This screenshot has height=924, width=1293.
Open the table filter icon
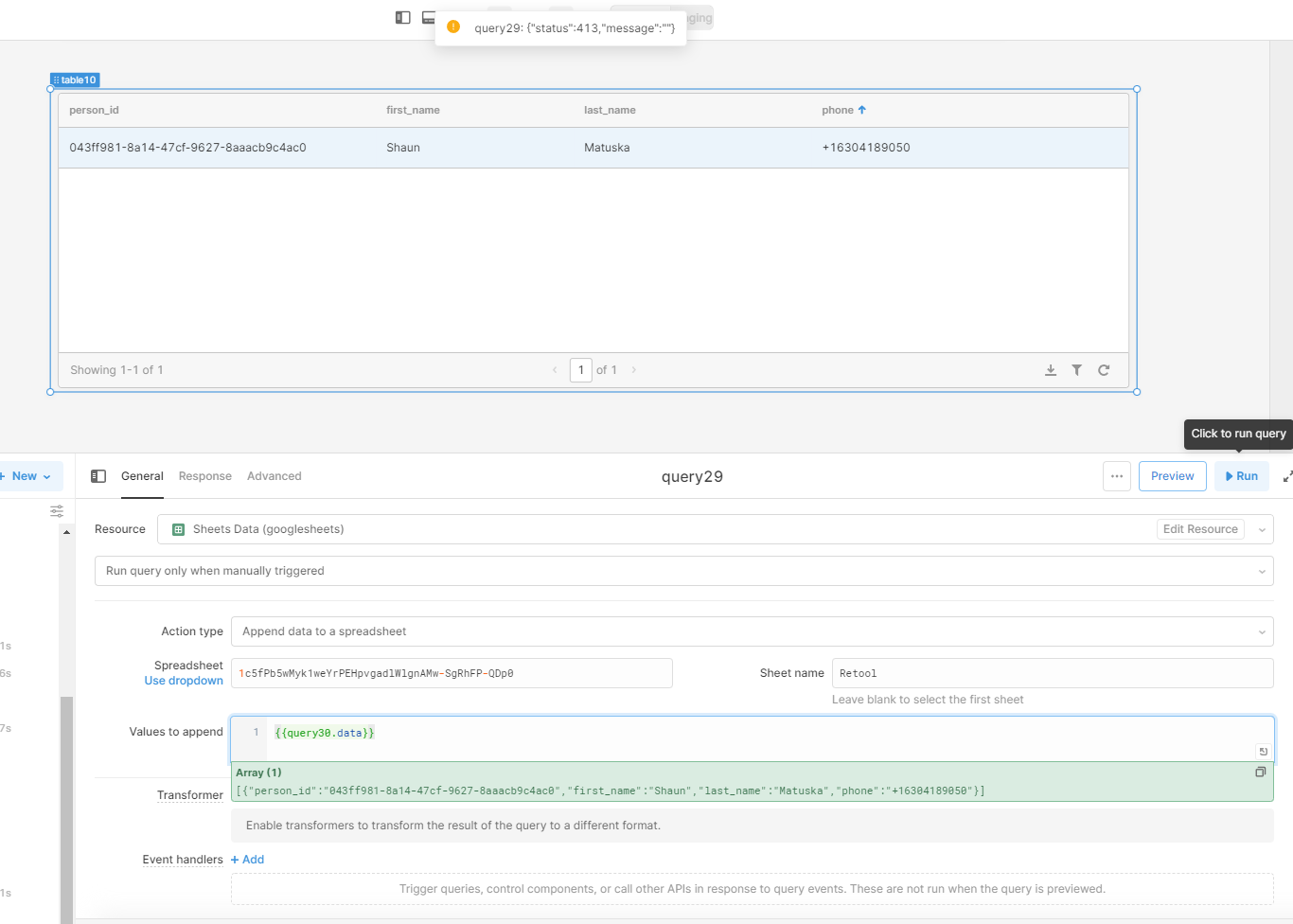pos(1077,370)
